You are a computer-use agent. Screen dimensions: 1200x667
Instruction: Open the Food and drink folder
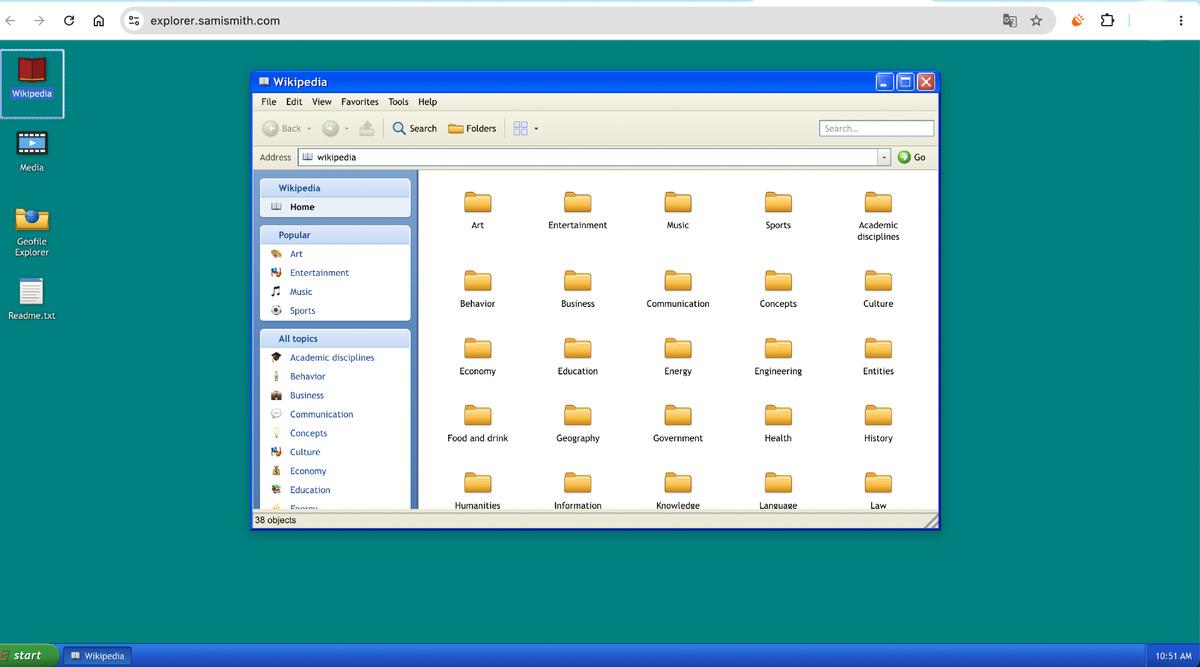click(477, 415)
